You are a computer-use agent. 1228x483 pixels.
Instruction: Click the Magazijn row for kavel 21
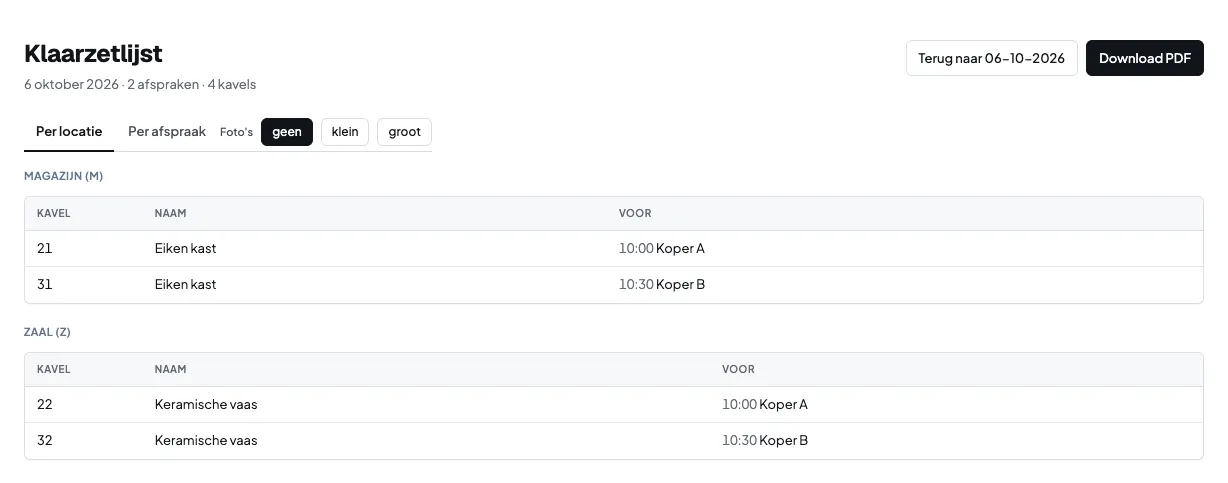point(614,249)
